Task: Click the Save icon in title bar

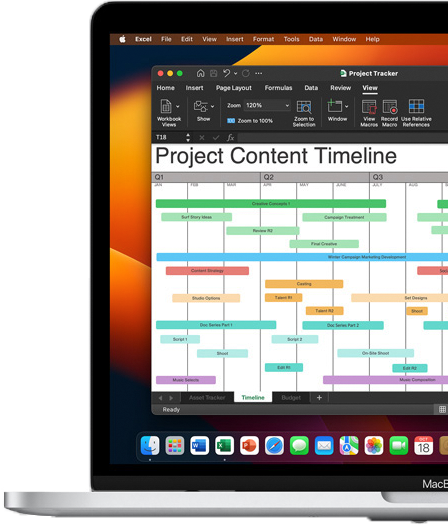Action: (214, 73)
